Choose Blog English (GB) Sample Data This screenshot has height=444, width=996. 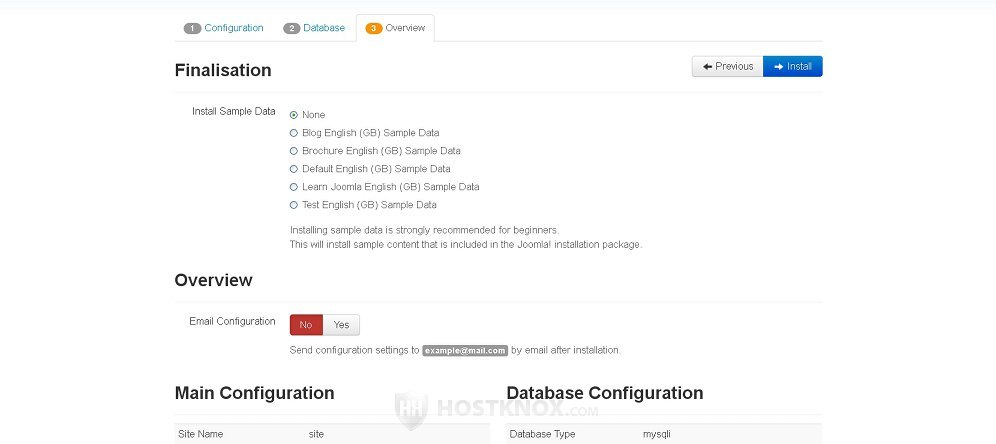coord(294,133)
